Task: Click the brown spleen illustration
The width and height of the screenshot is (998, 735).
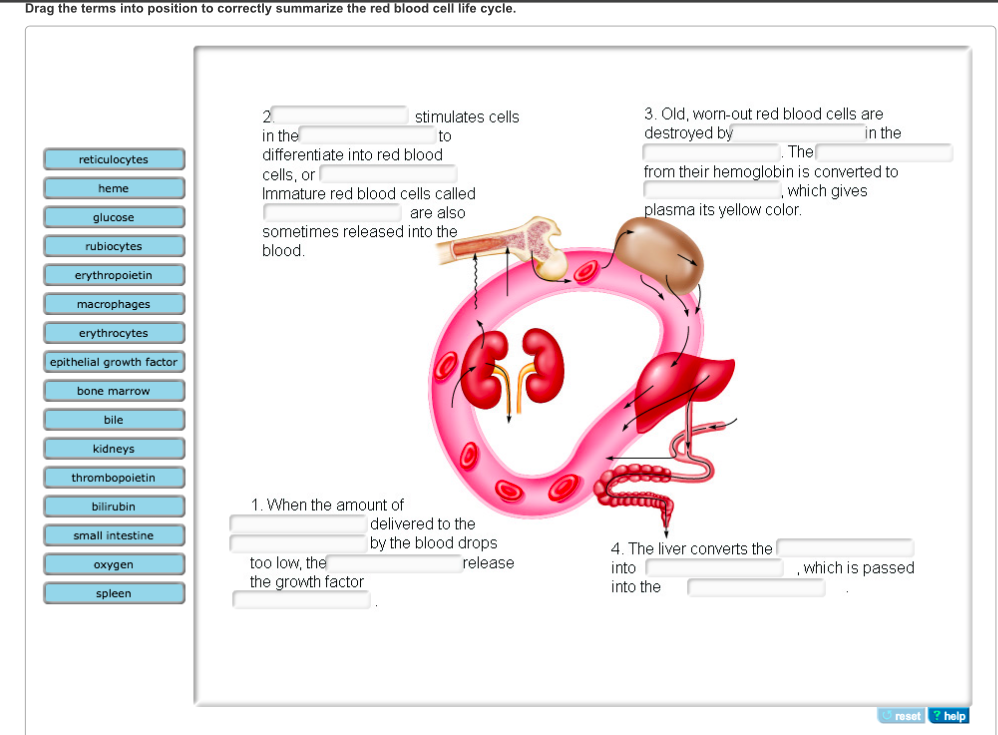Action: click(x=658, y=255)
